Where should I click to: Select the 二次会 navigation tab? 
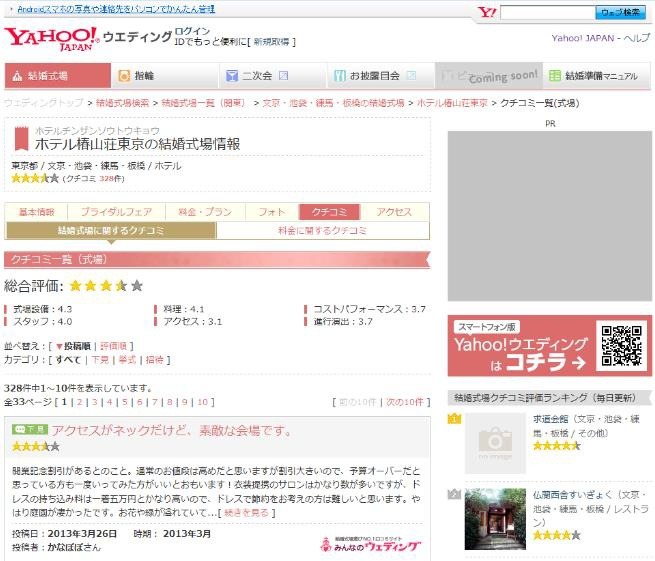coord(273,76)
